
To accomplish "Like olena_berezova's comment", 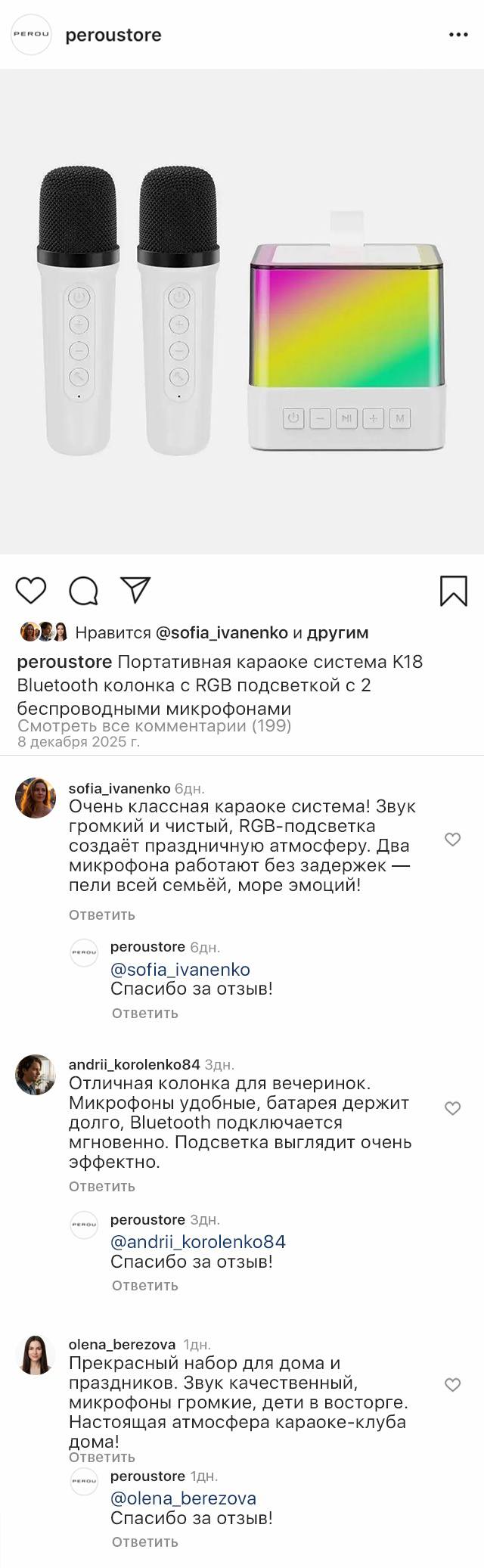I will pyautogui.click(x=452, y=1384).
